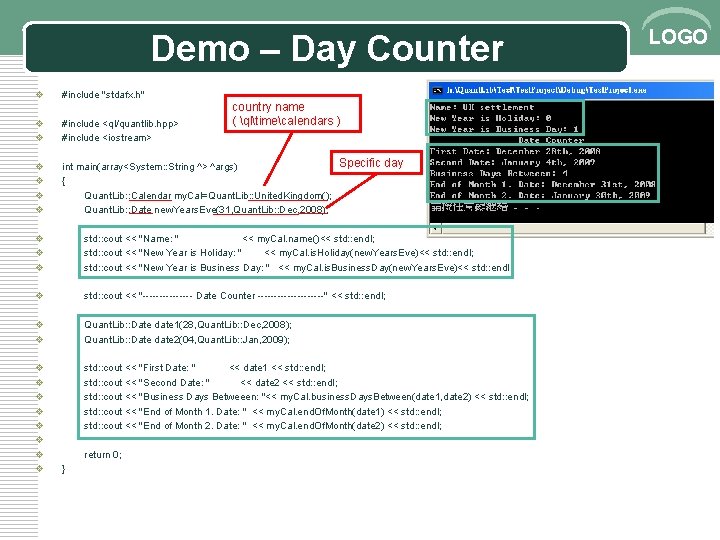Click console output 'New Year is Holiday: 0'
The image size is (720, 540).
(490, 118)
